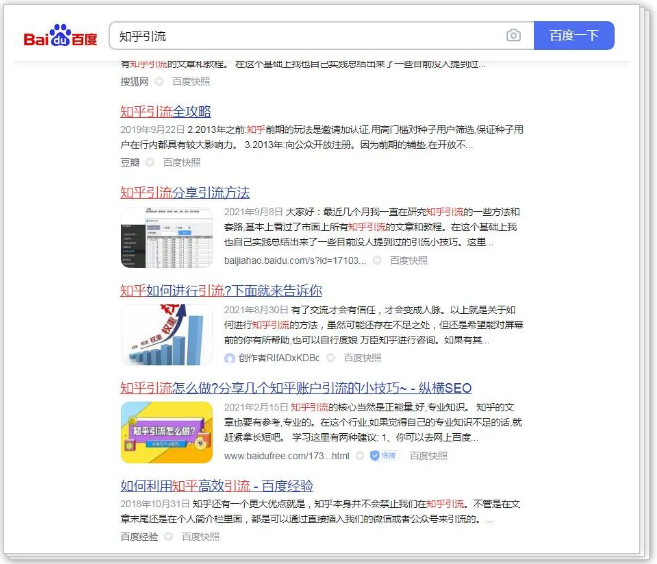Click www.baidufree.com/173...html URL
This screenshot has height=564, width=657.
point(287,455)
